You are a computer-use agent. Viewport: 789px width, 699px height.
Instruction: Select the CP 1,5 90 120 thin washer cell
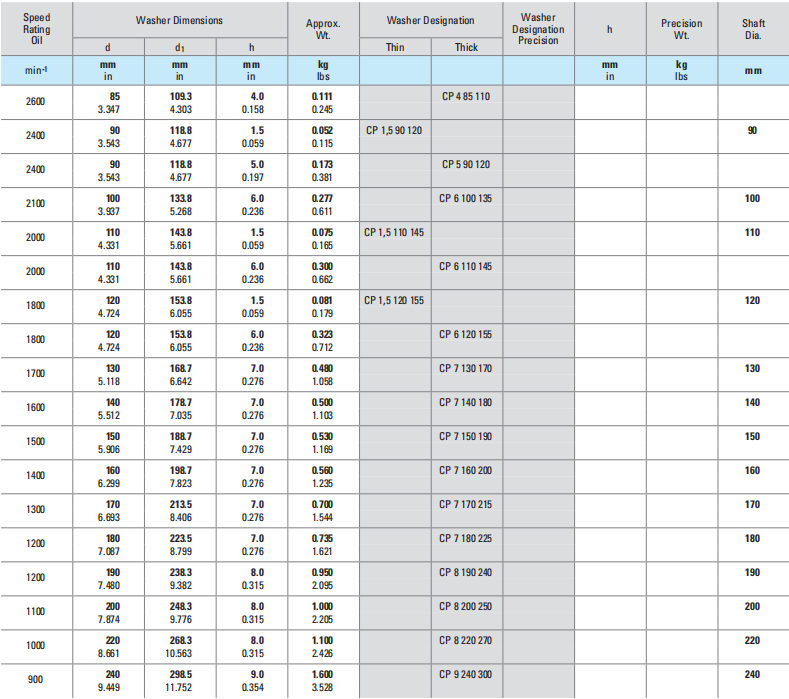pyautogui.click(x=394, y=130)
